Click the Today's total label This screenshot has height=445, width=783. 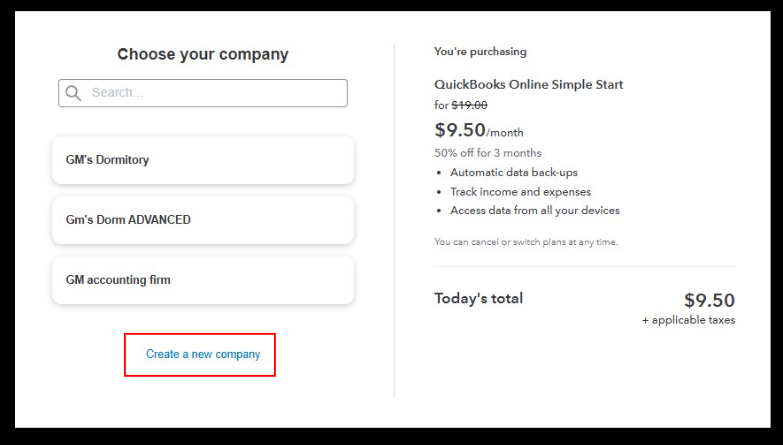click(x=478, y=298)
